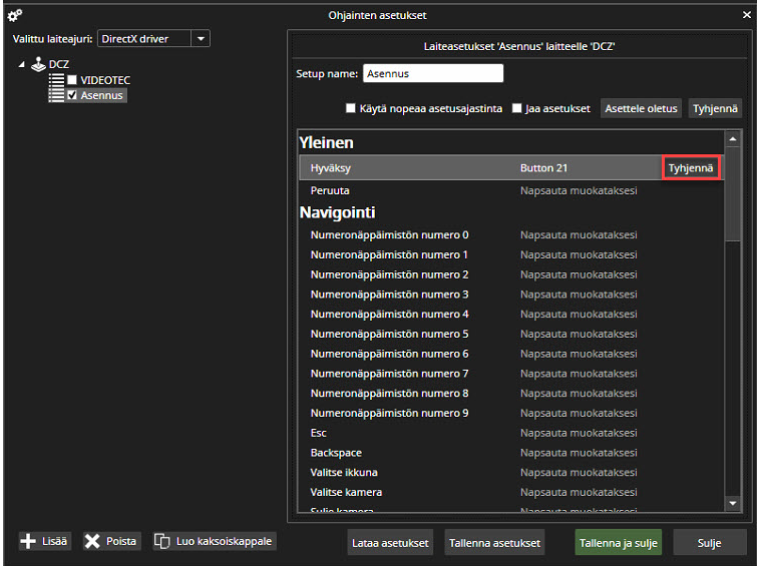Close the Ohjainten asetukset dialog
757x566 pixels.
746,15
